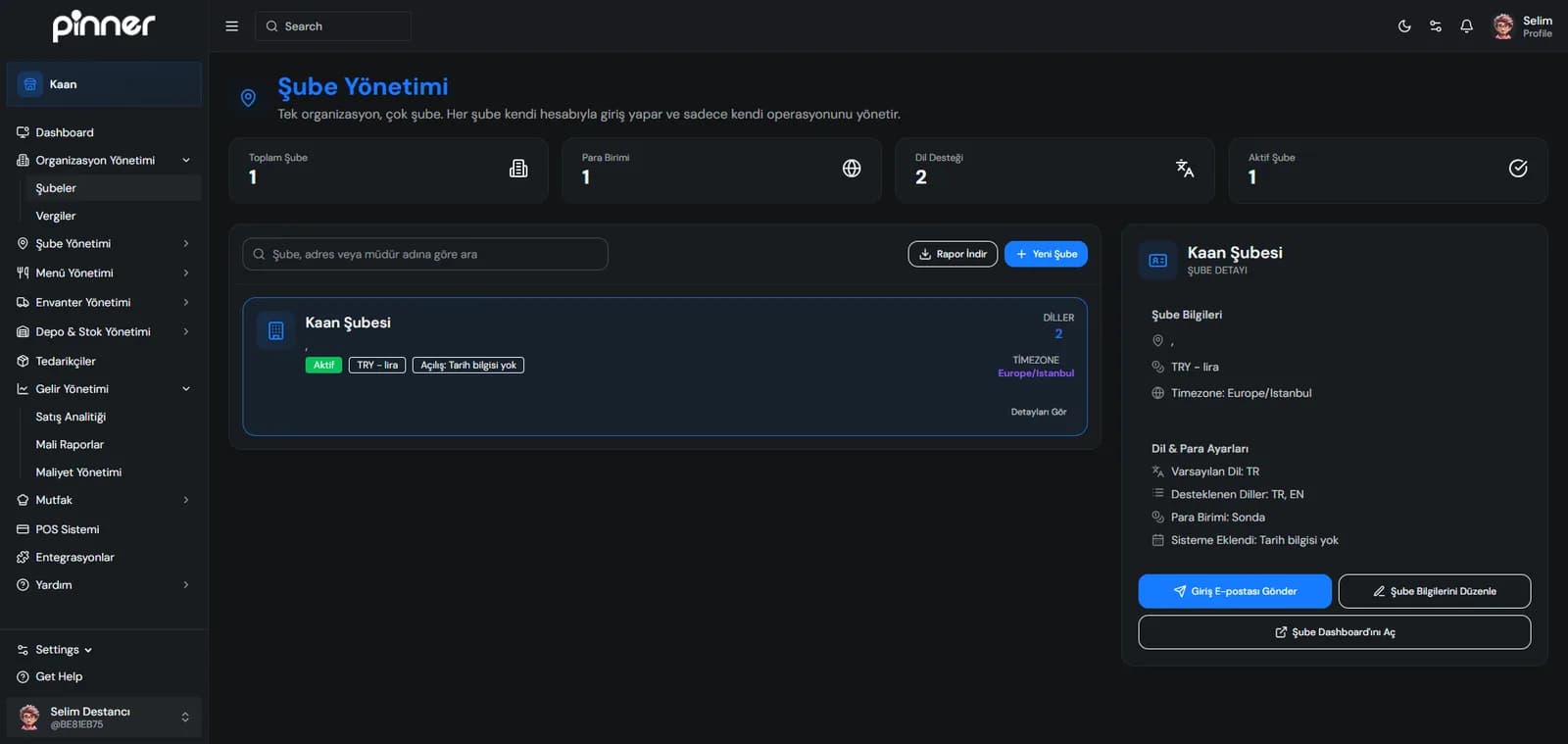This screenshot has height=744, width=1568.
Task: Open Vergiler under Organizasyon Yönetimi
Action: pos(56,216)
